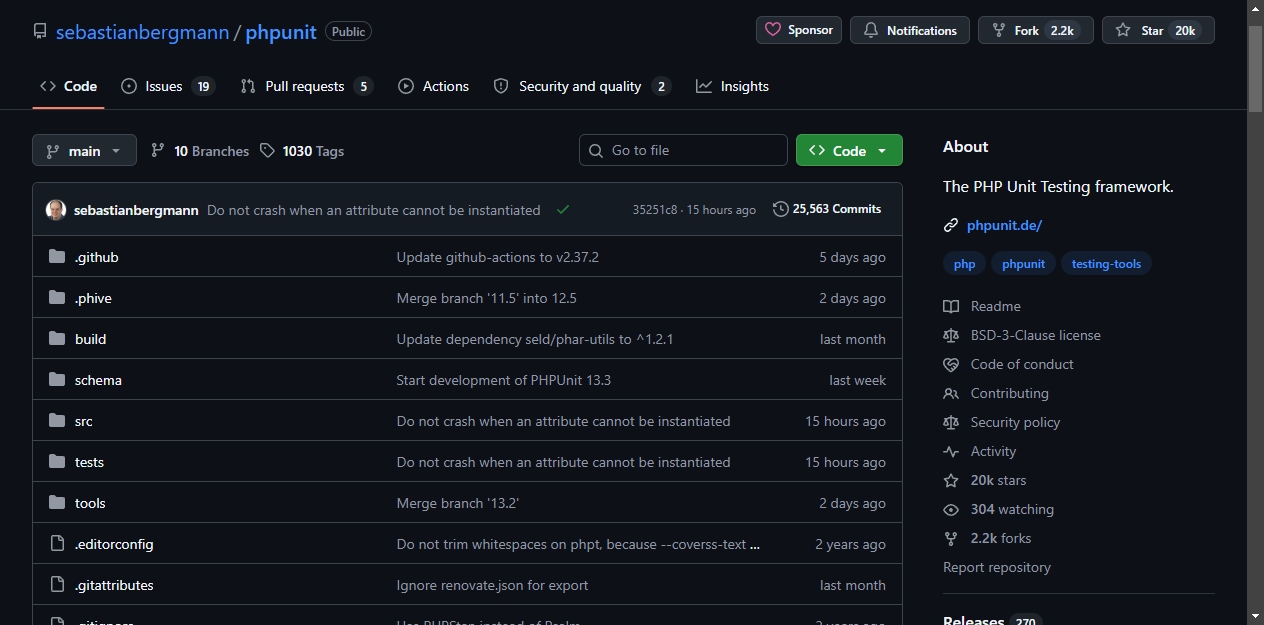Click the tag icon next to 1030 Tags
Screen dimensions: 1264x625
(267, 151)
